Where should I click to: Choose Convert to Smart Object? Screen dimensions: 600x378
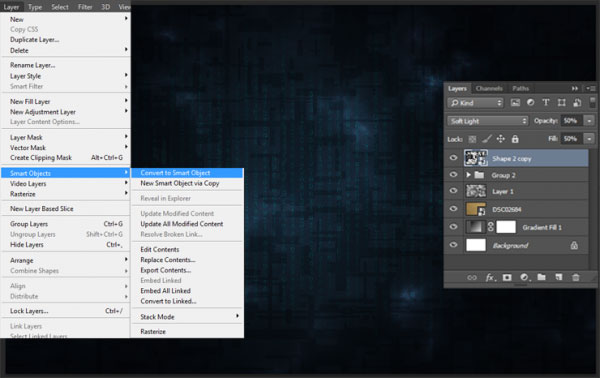(187, 173)
